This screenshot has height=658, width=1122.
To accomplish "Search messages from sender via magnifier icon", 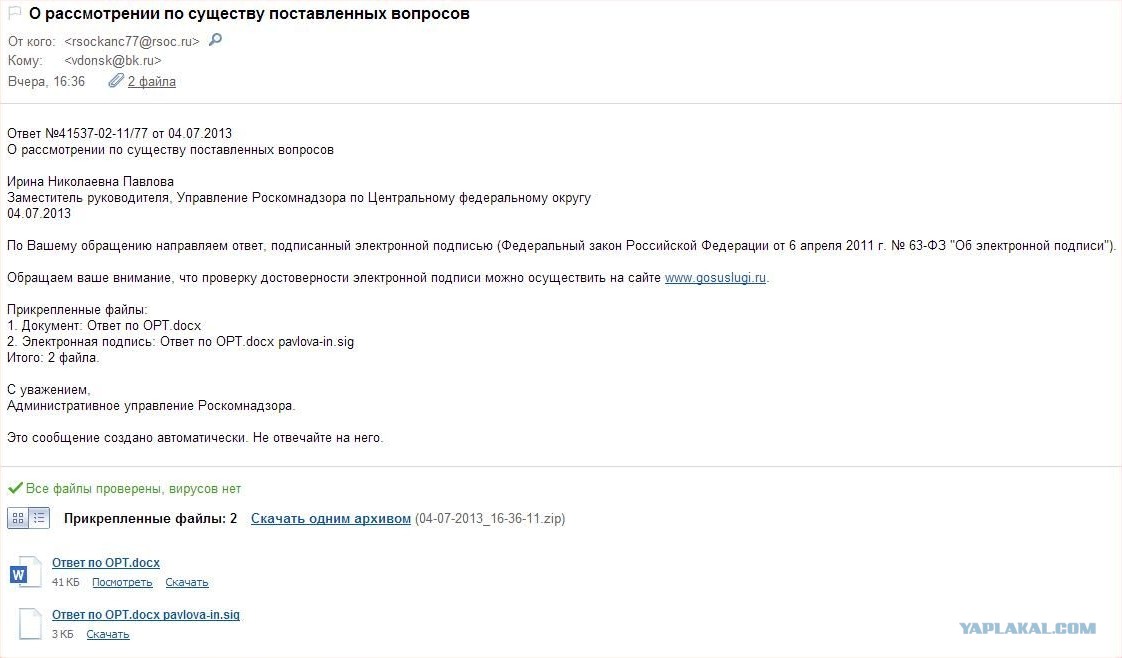I will (x=215, y=41).
